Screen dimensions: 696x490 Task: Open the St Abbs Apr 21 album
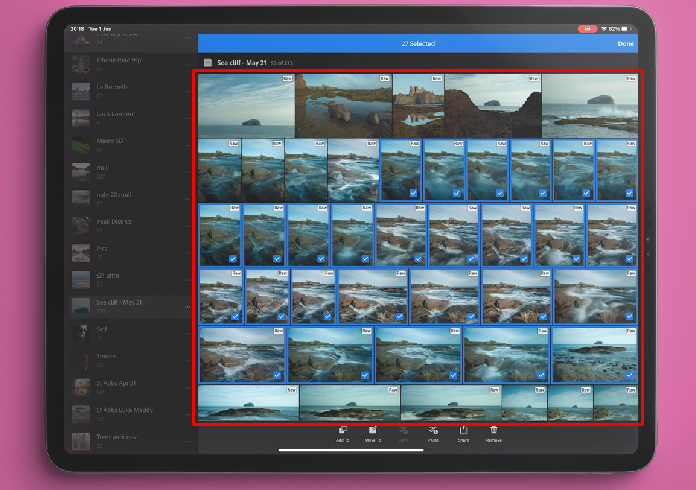pos(115,385)
